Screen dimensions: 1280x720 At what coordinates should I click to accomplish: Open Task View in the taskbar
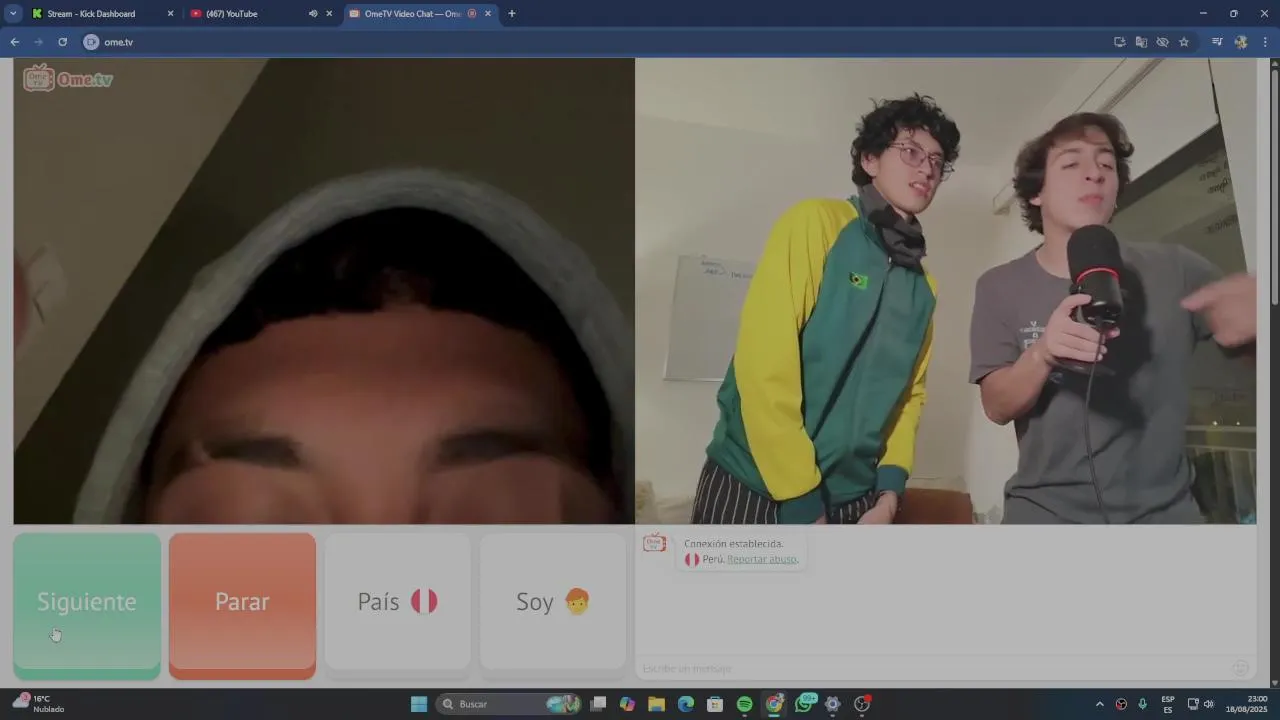point(598,704)
